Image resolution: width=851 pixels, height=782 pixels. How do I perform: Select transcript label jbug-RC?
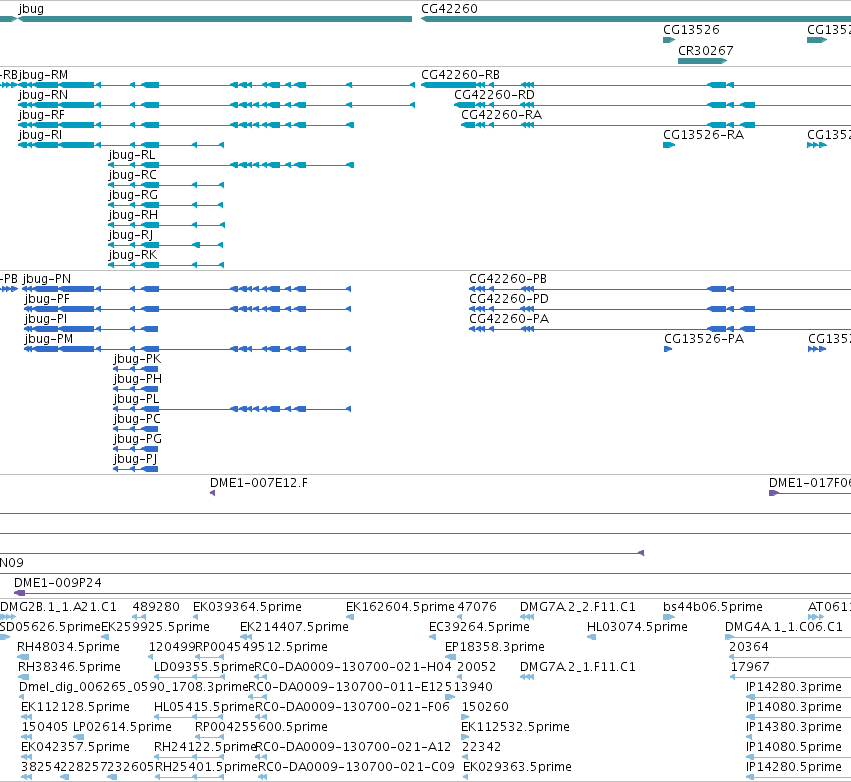coord(132,175)
